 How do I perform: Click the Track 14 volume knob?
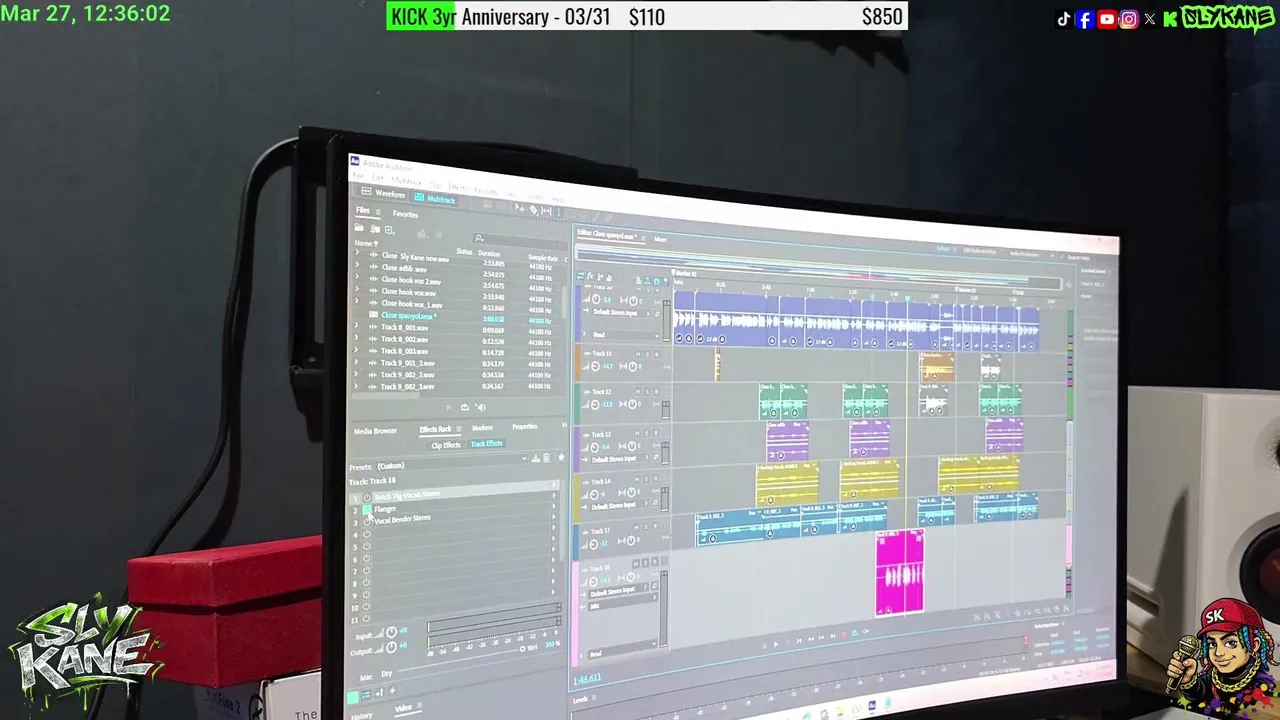[594, 494]
